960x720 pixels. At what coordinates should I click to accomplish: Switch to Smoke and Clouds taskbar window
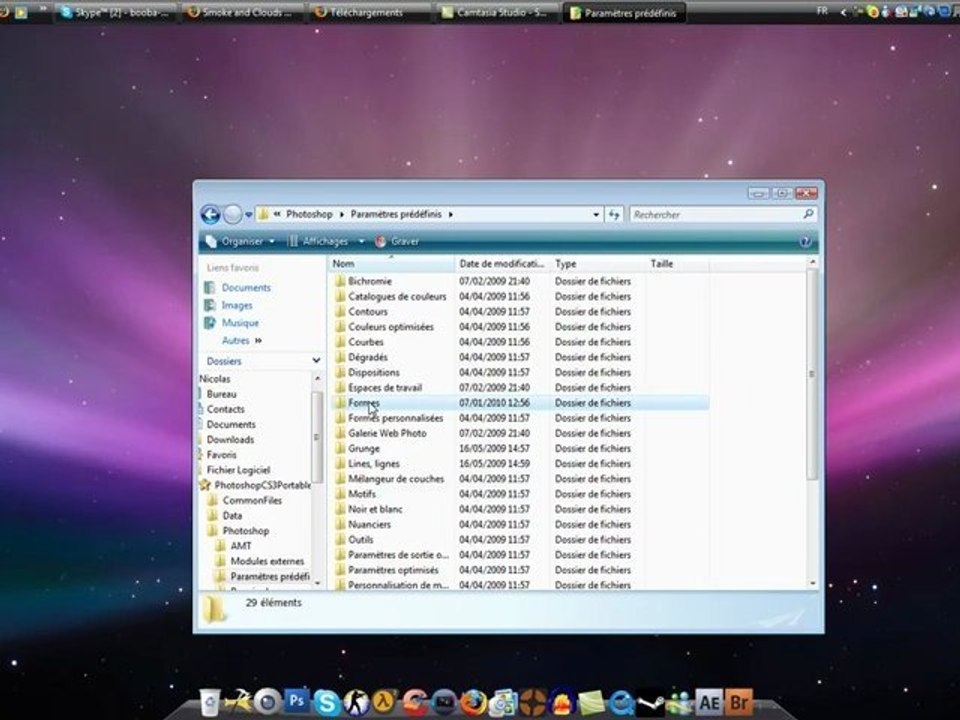[x=243, y=12]
